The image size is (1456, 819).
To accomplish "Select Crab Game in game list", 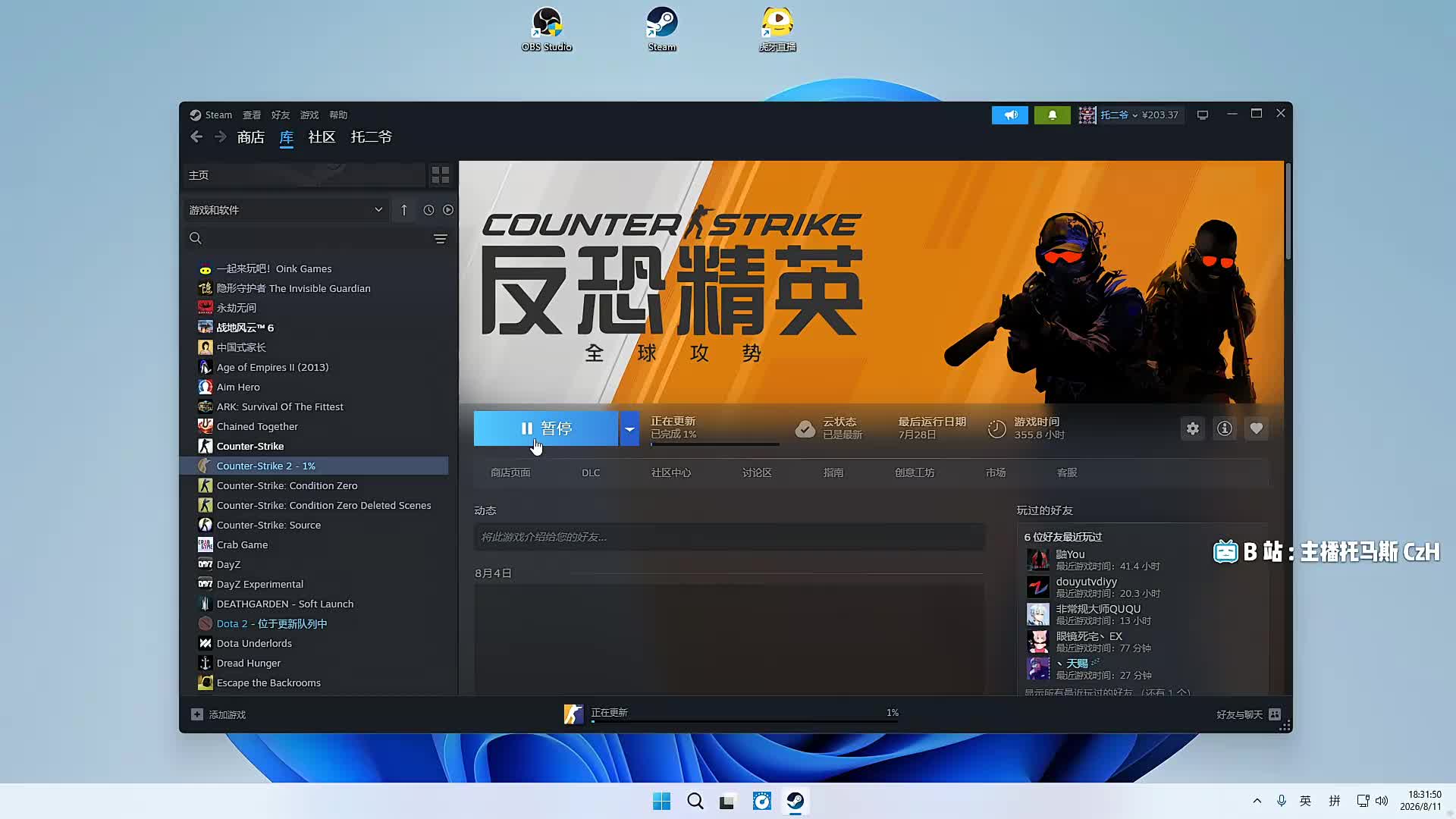I will 315,544.
